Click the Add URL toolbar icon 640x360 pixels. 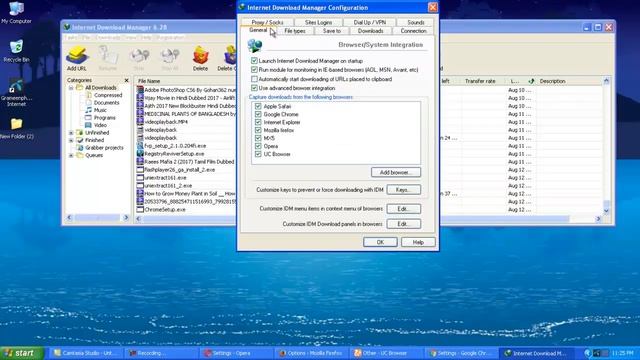coord(77,58)
